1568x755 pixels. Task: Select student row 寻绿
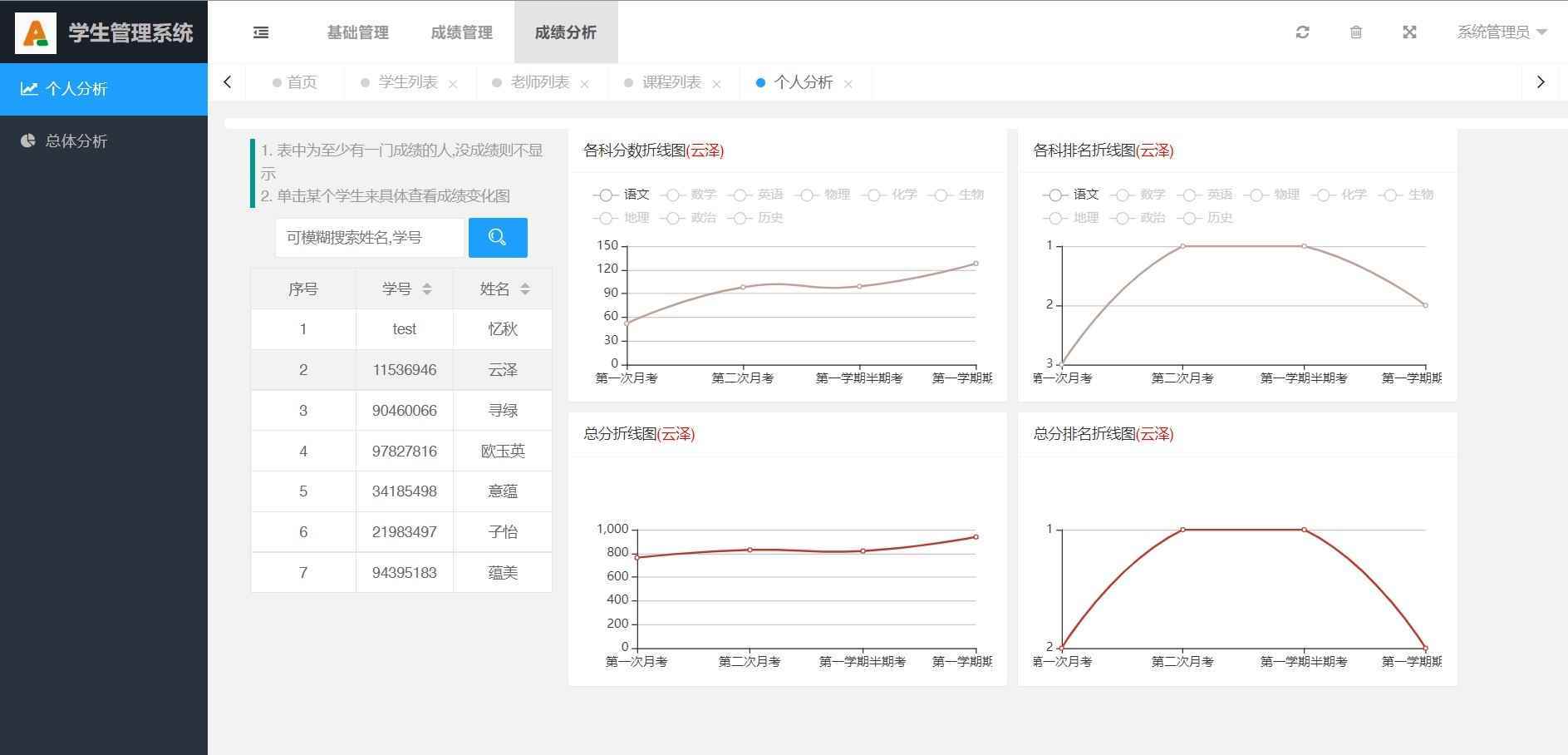click(x=401, y=411)
